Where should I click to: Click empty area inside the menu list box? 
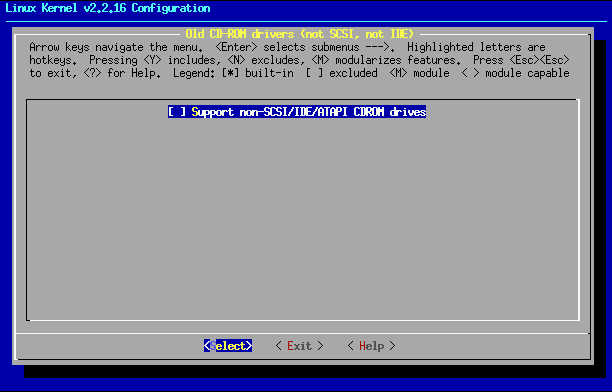click(x=302, y=219)
